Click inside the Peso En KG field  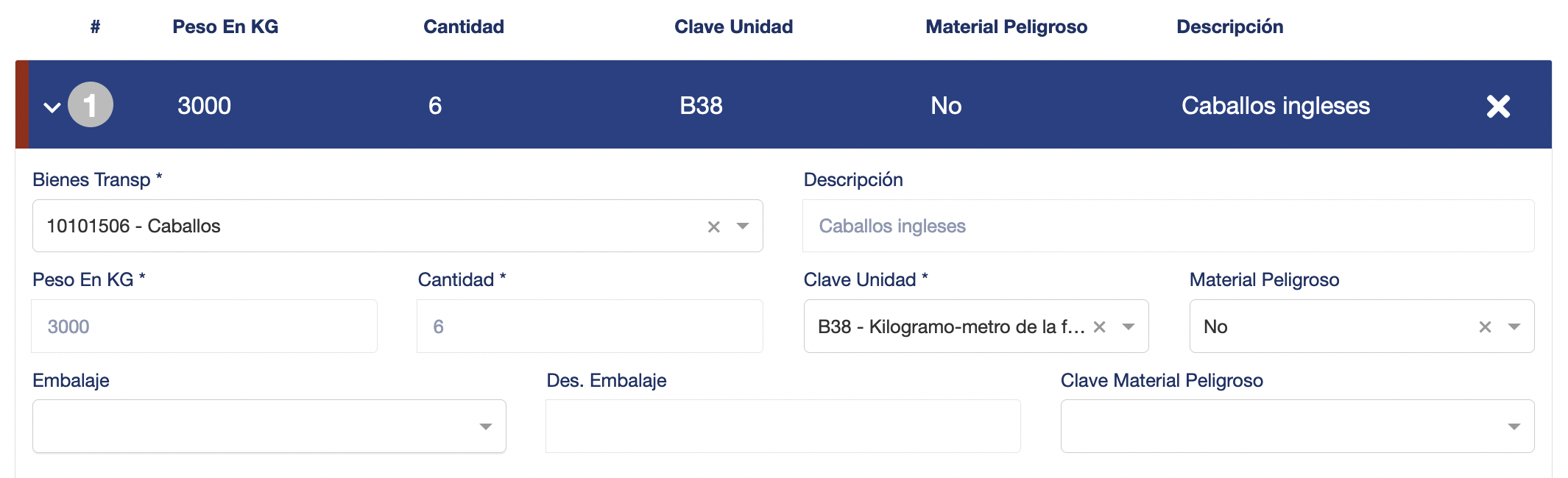pos(203,326)
